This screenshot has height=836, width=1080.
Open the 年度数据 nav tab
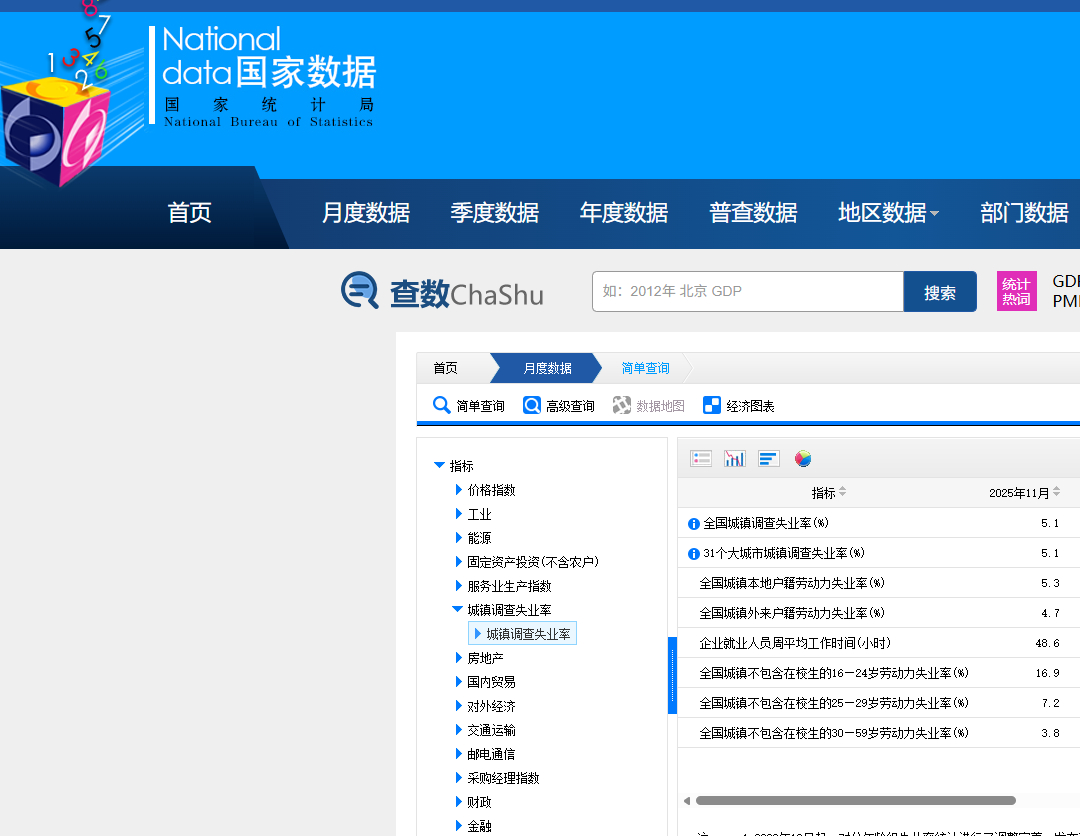pyautogui.click(x=623, y=213)
